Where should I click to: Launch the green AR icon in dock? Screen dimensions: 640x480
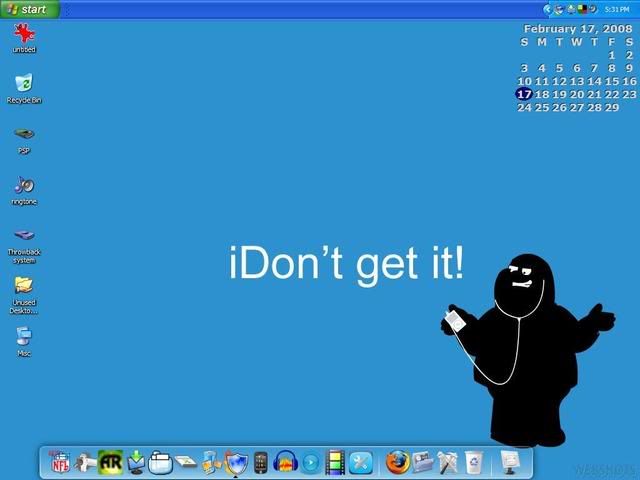[x=110, y=462]
